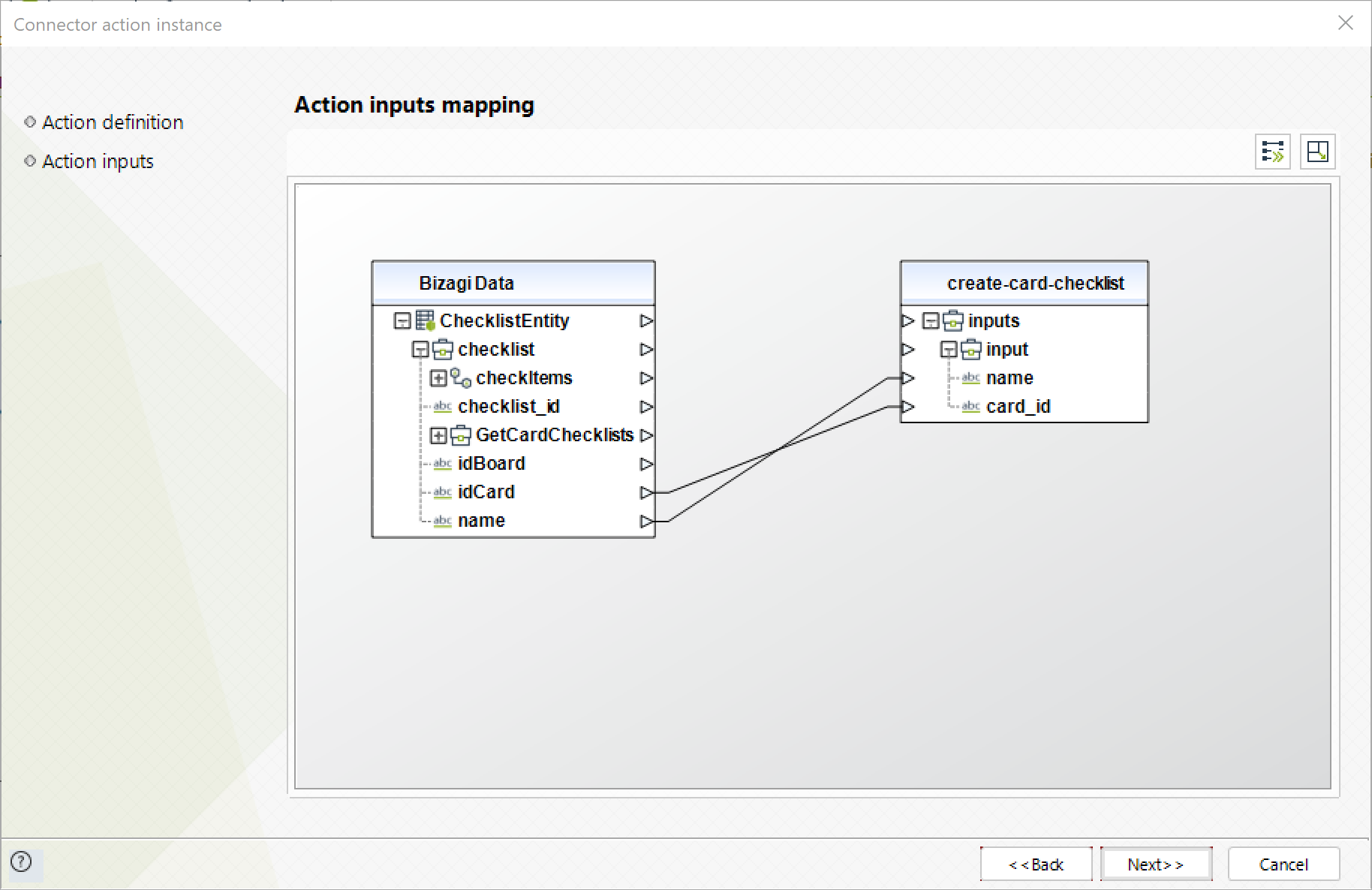Select the name attribute in Bizagi Data

coord(481,521)
